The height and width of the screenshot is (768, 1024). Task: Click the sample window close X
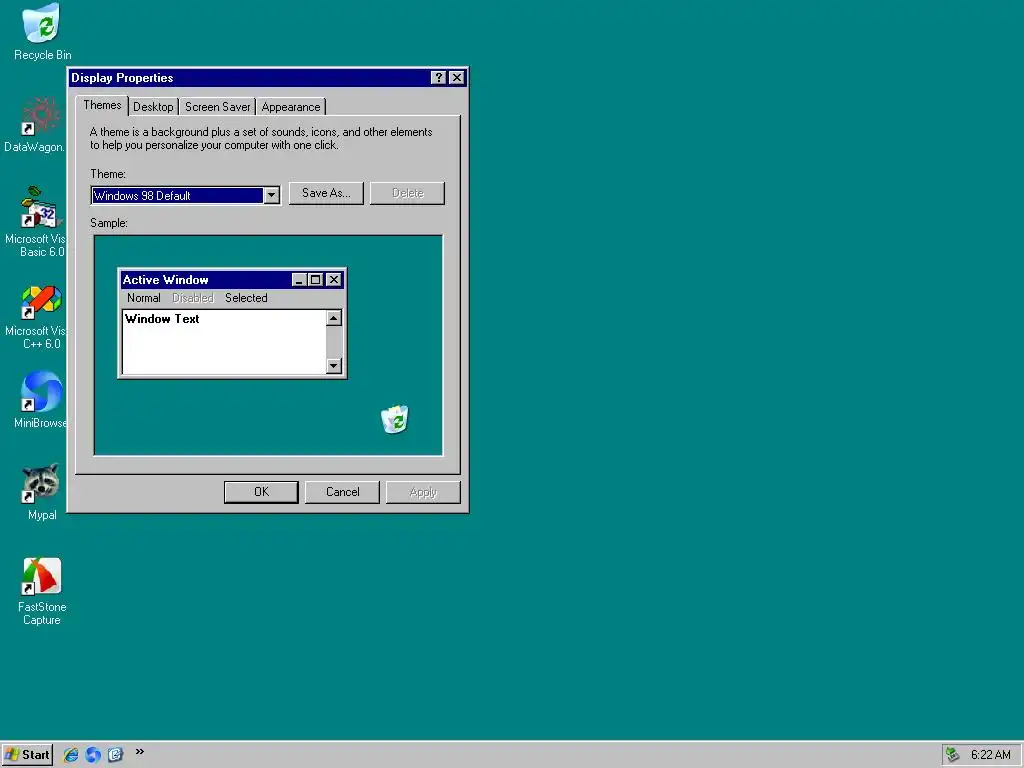coord(334,280)
